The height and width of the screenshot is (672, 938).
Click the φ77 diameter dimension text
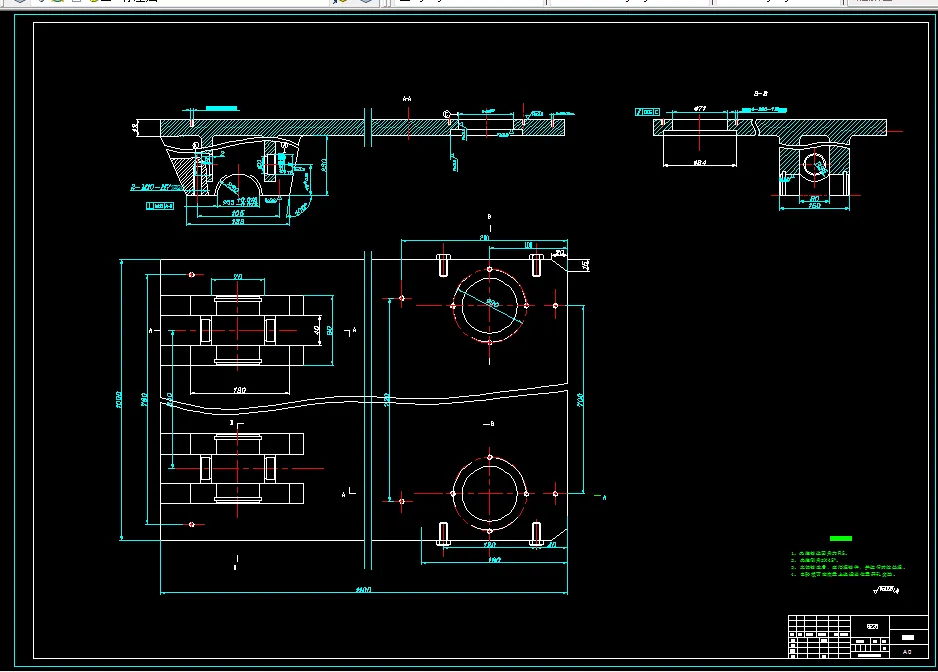(x=700, y=108)
